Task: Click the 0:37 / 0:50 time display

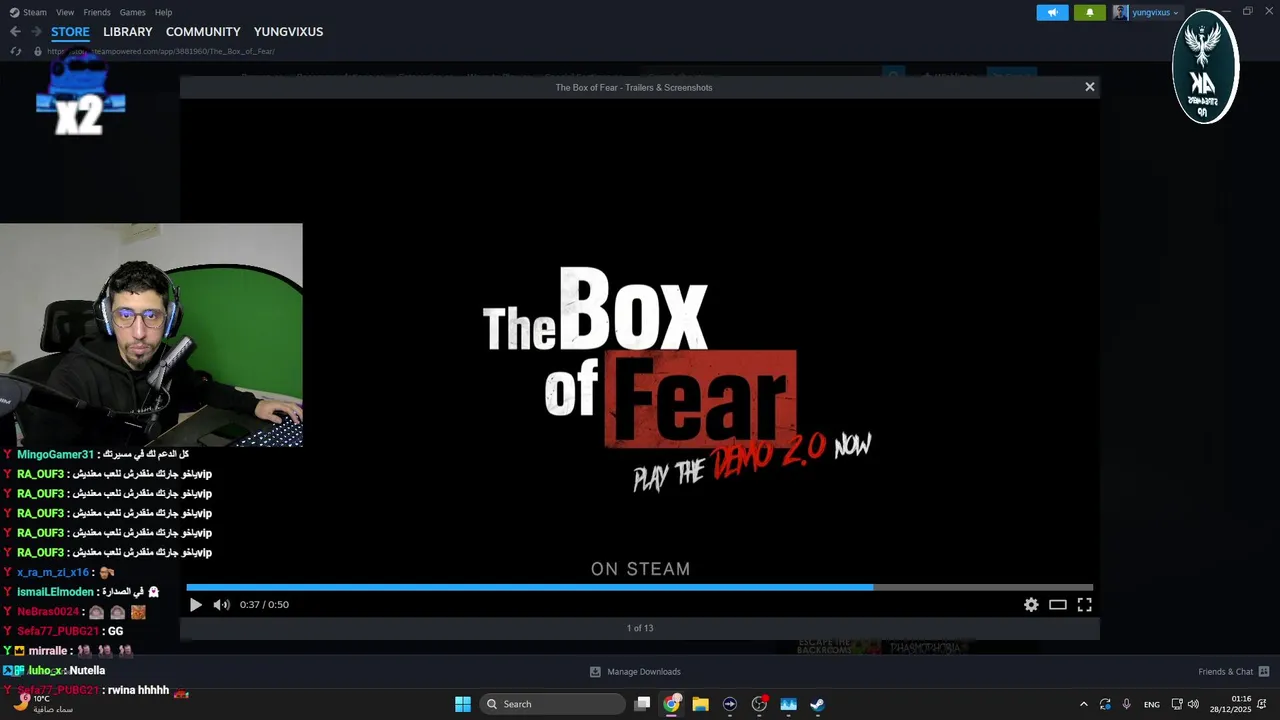Action: (x=264, y=605)
